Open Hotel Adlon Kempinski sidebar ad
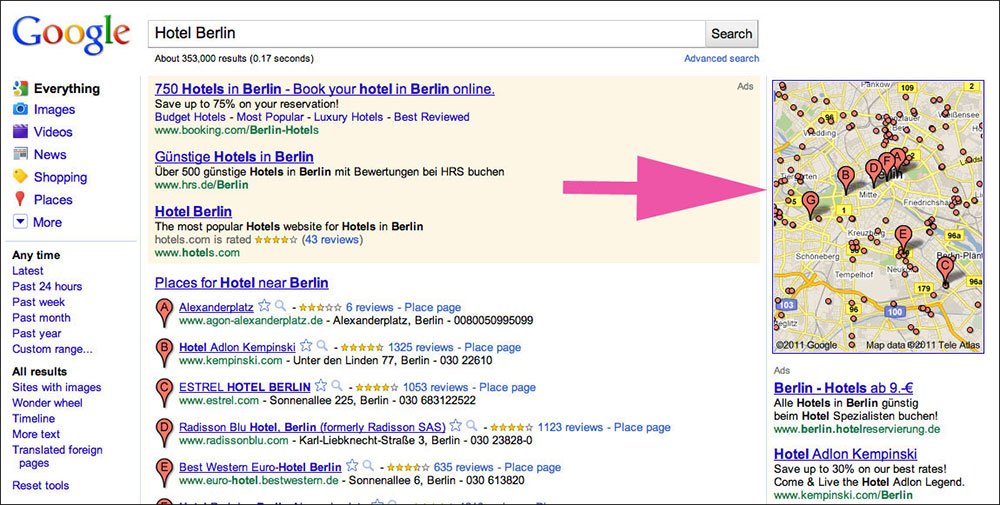The image size is (1000, 505). coord(846,454)
